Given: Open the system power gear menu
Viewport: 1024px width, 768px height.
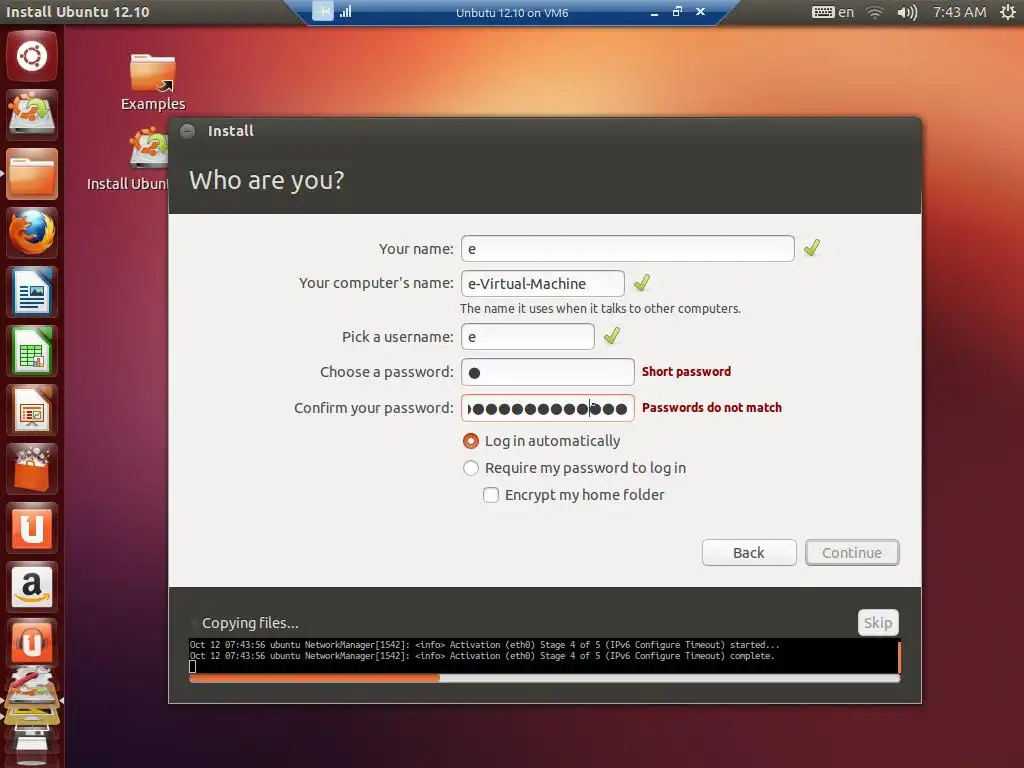Looking at the screenshot, I should 1008,12.
